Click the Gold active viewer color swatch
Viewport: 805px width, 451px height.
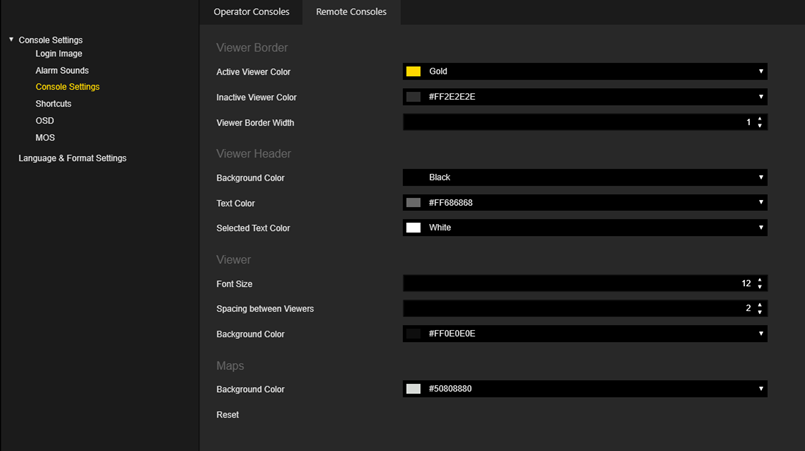click(x=413, y=72)
